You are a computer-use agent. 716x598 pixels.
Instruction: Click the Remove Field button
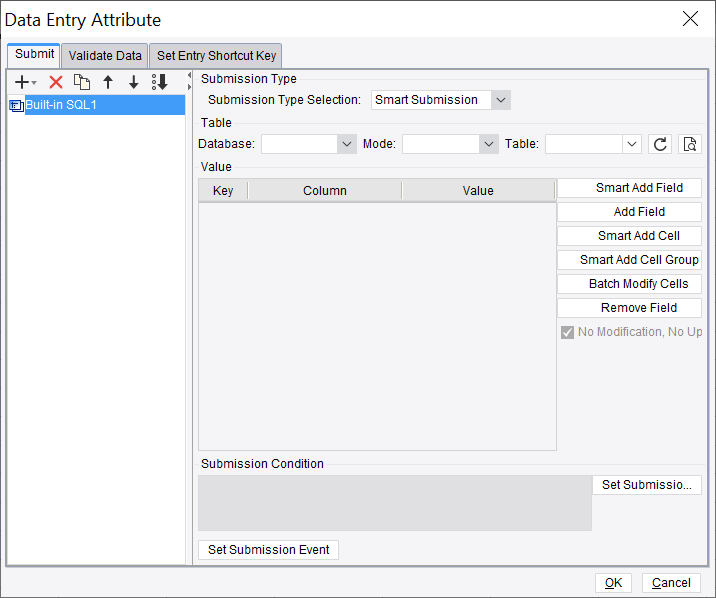click(x=629, y=308)
